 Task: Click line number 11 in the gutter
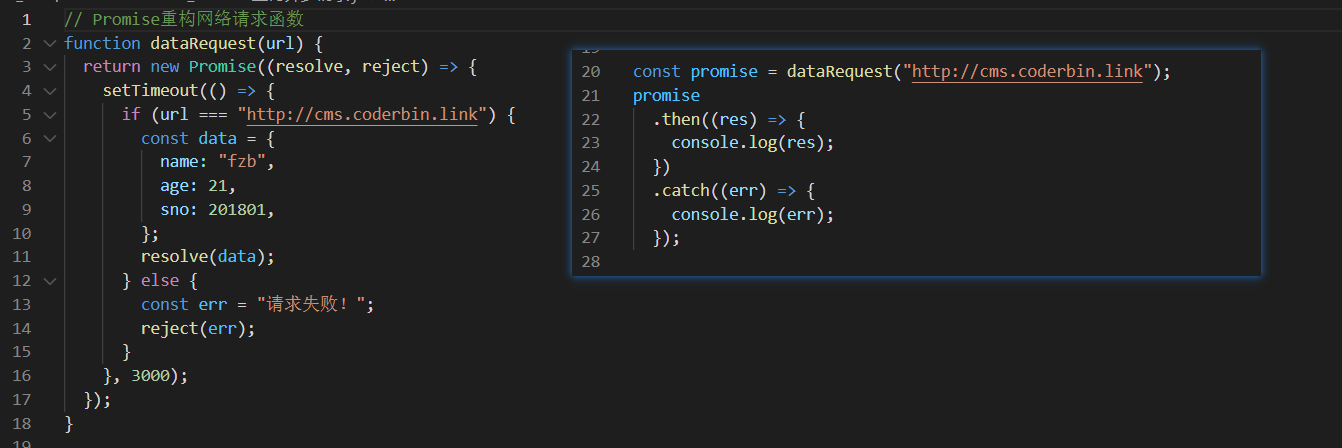point(21,257)
